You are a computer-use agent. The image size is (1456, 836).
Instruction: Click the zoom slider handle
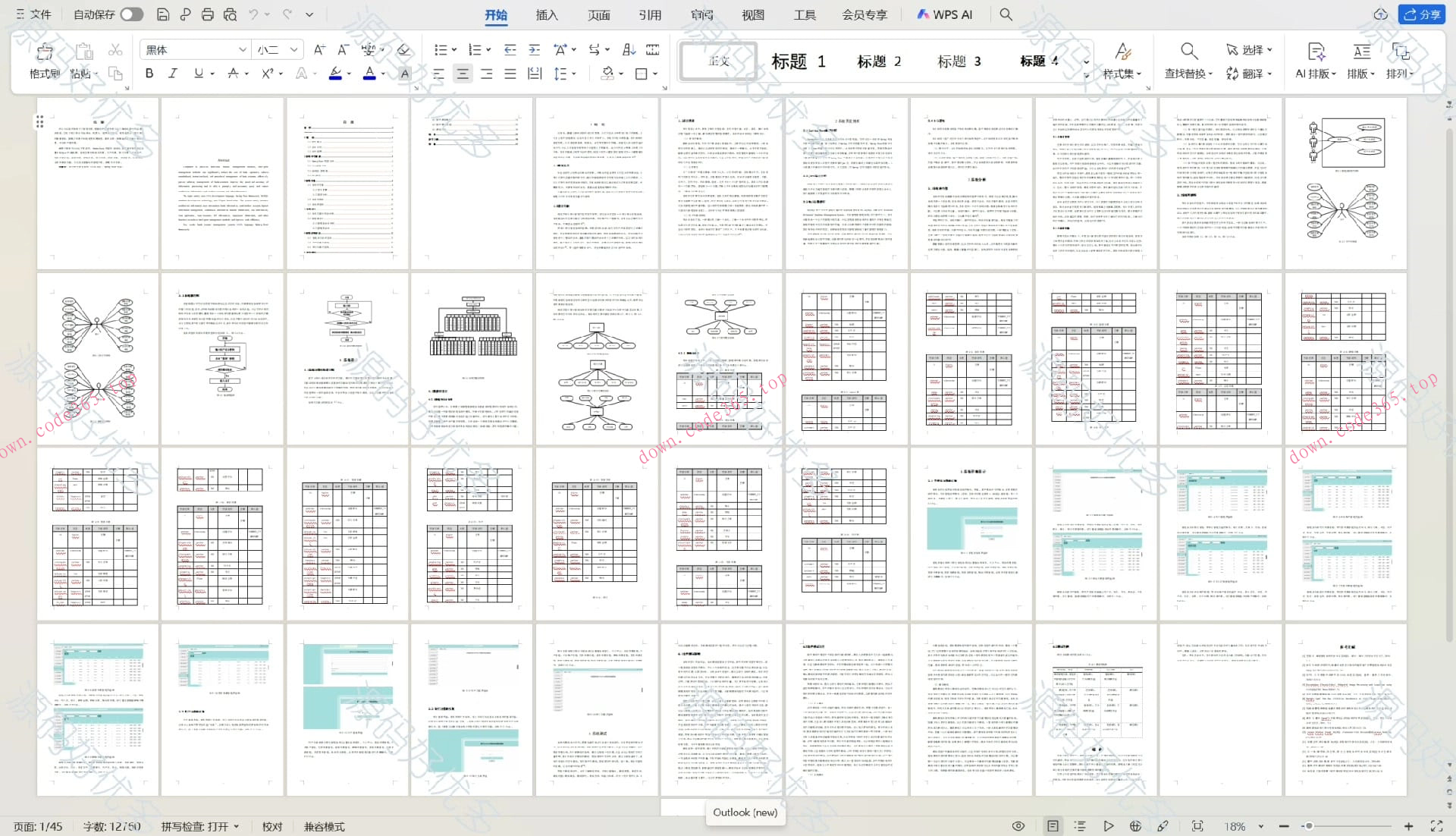1308,826
